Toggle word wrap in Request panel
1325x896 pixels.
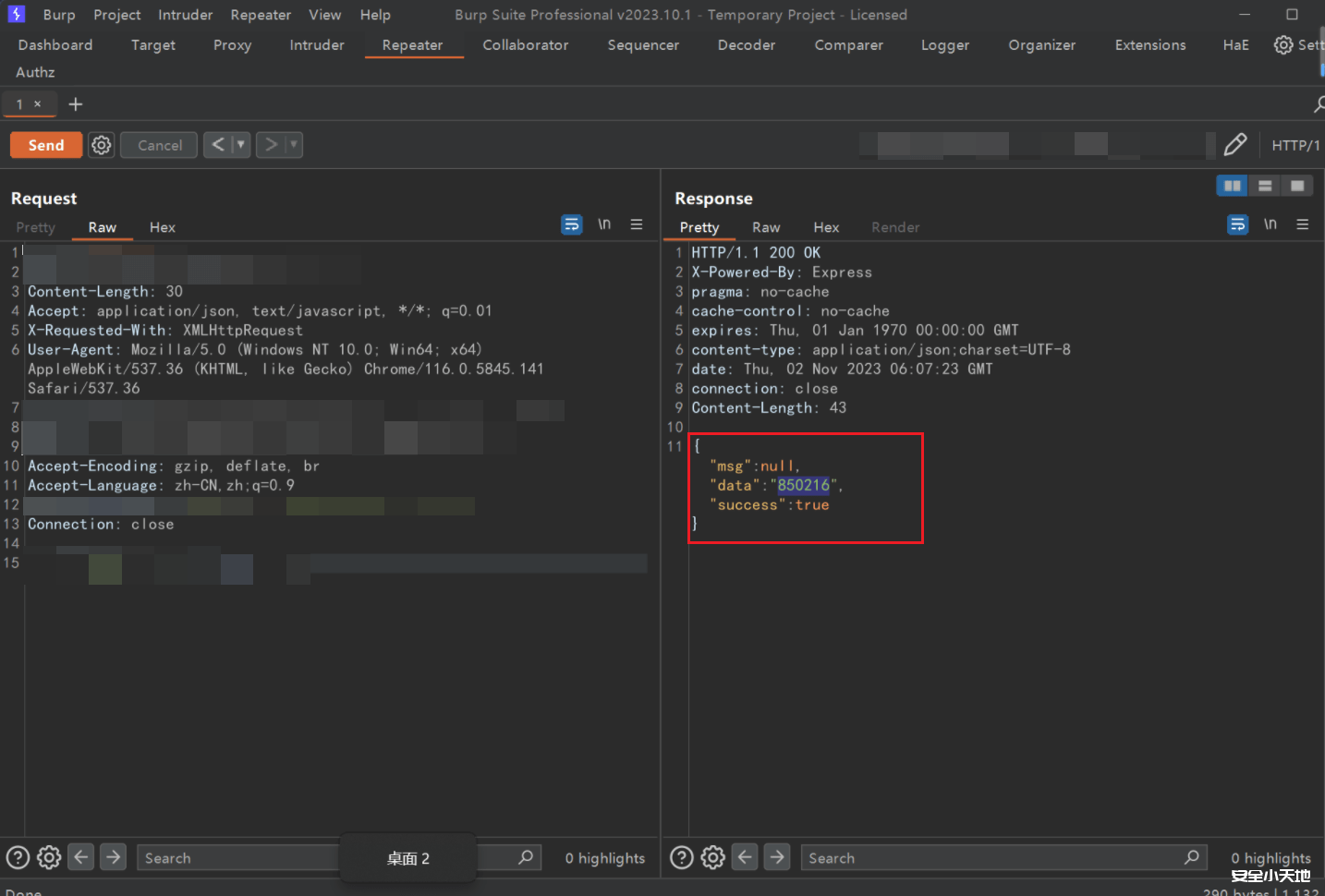tap(572, 224)
